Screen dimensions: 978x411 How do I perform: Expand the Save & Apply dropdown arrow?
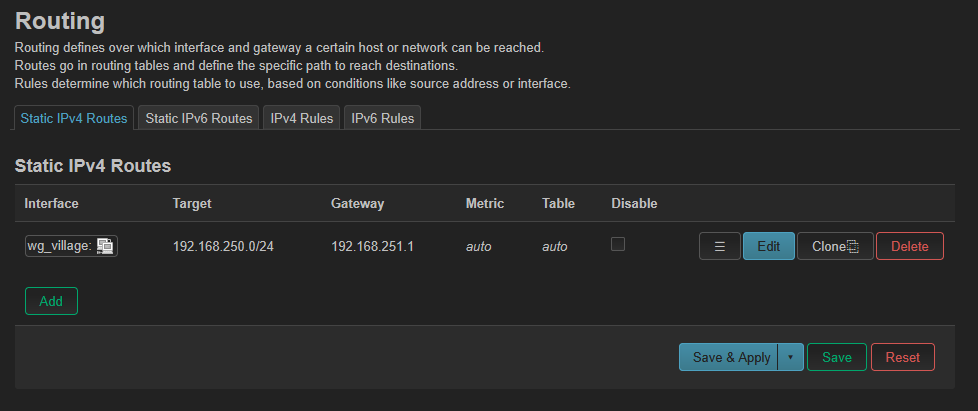click(x=790, y=357)
